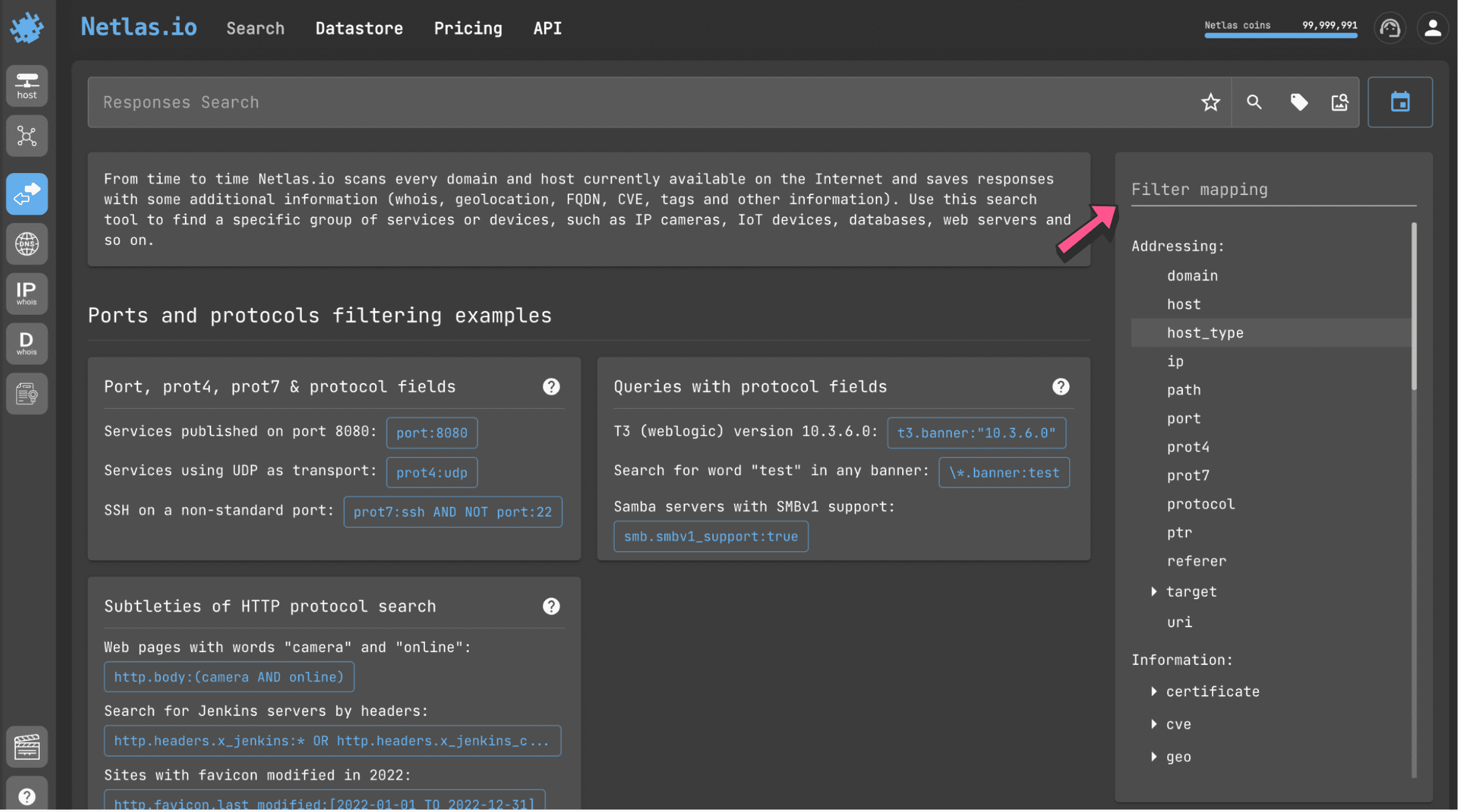Open the Domain whois sidebar tool

27,343
